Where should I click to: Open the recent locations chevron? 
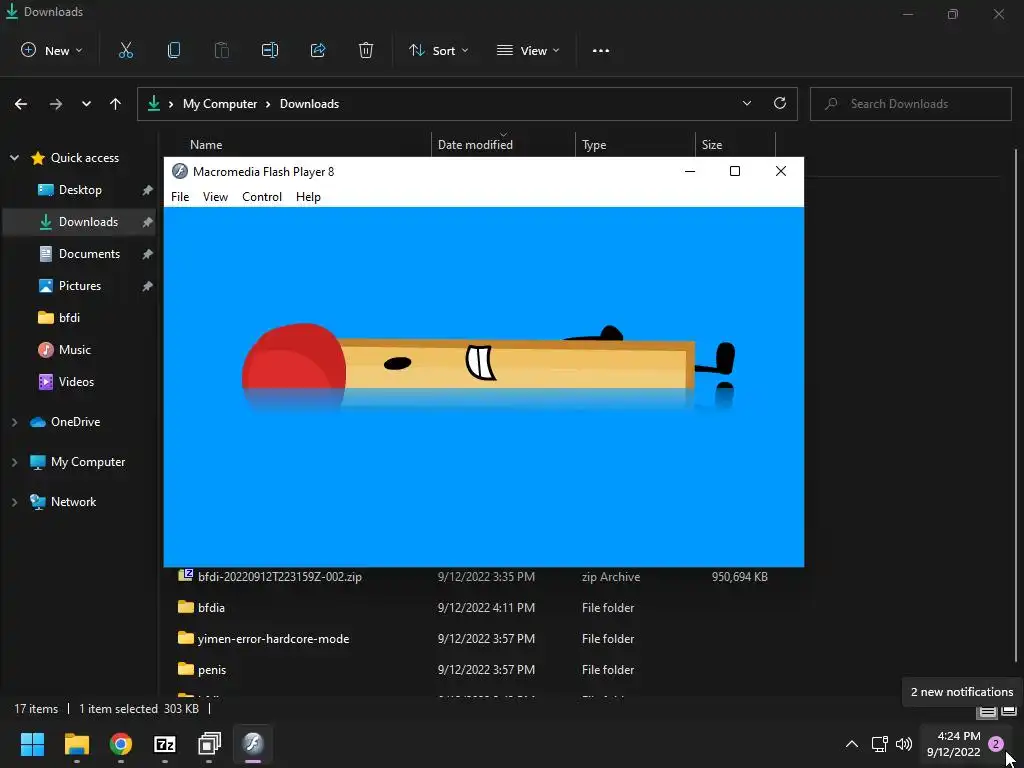86,104
